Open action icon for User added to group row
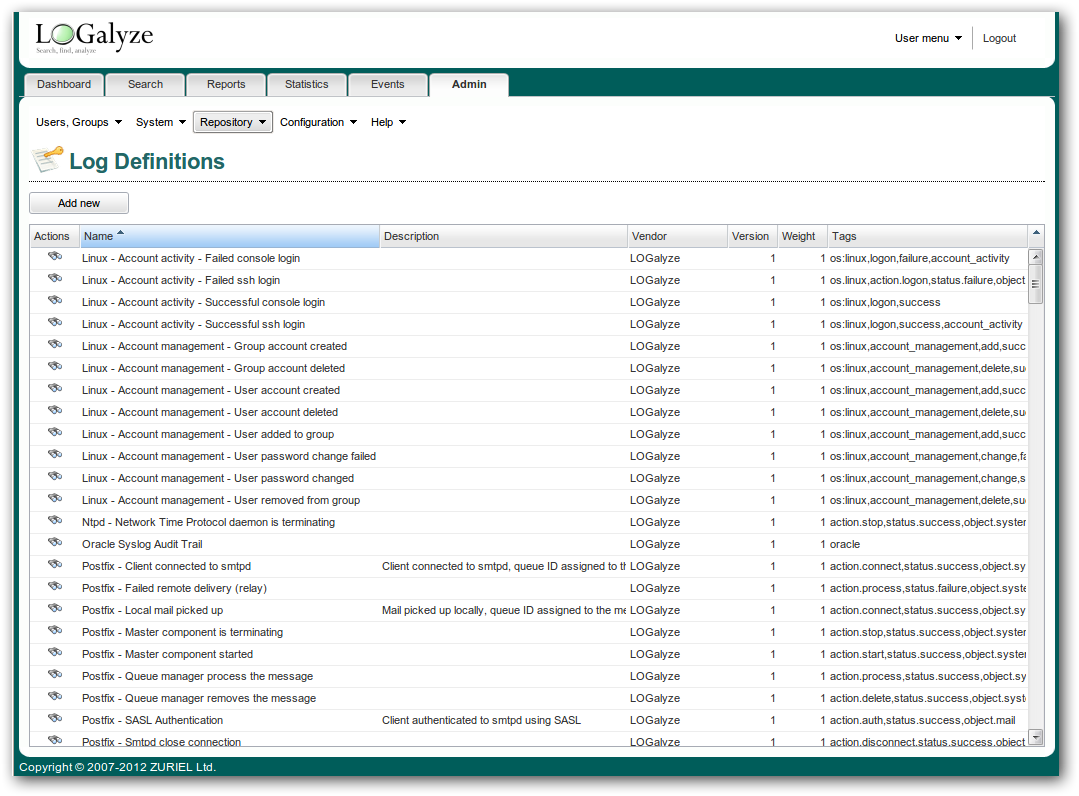1079x796 pixels. click(55, 433)
